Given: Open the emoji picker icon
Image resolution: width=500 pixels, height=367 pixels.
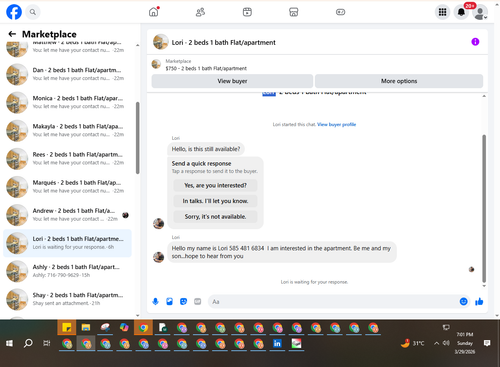Looking at the screenshot, I should coord(463,302).
